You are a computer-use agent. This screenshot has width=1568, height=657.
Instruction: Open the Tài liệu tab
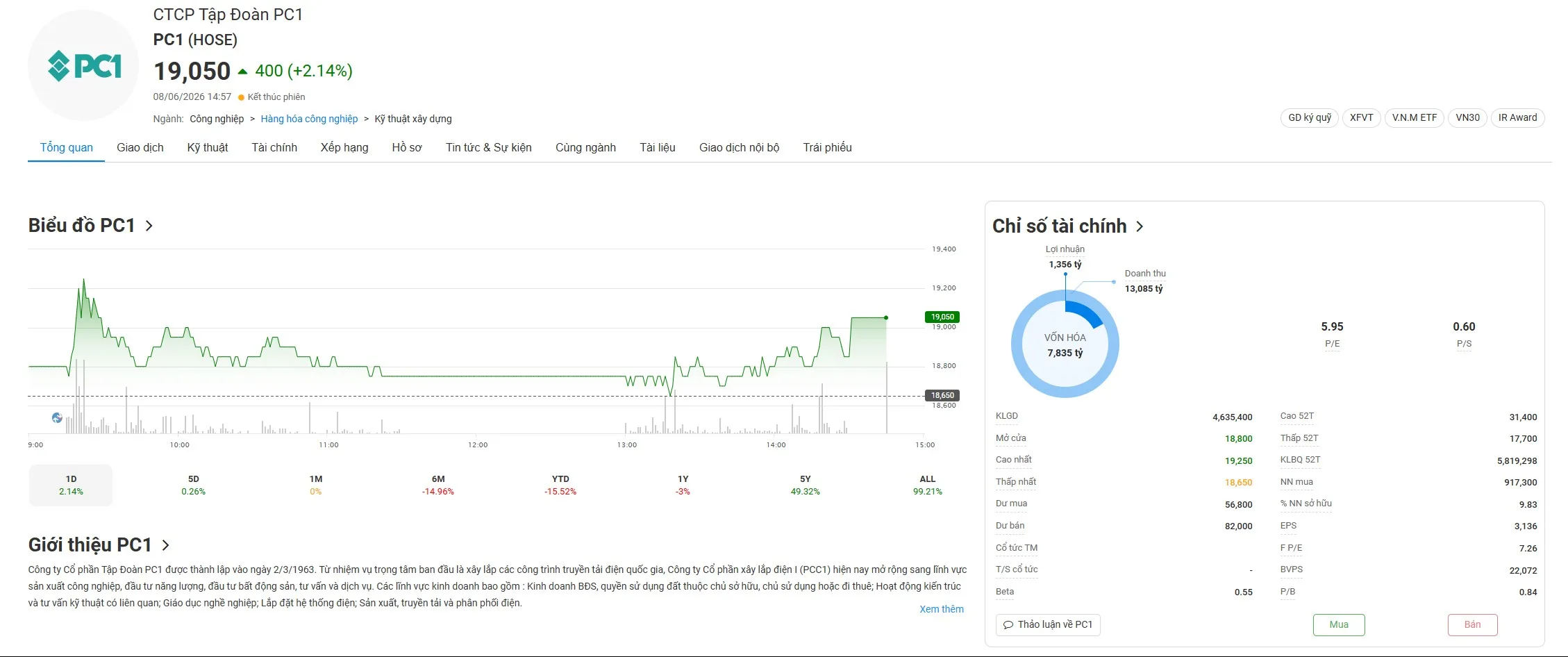pos(658,147)
